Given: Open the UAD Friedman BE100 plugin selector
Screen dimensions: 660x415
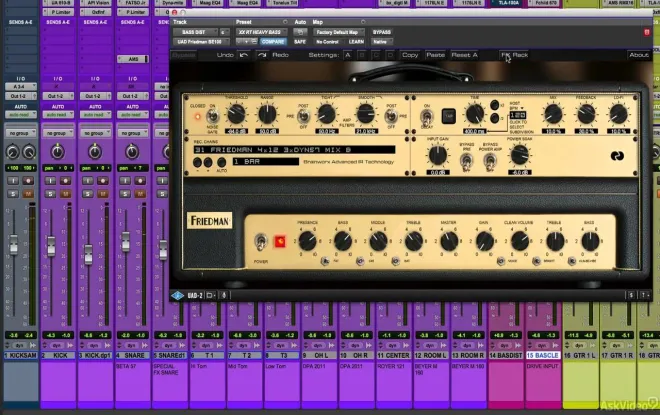Looking at the screenshot, I should click(x=201, y=42).
